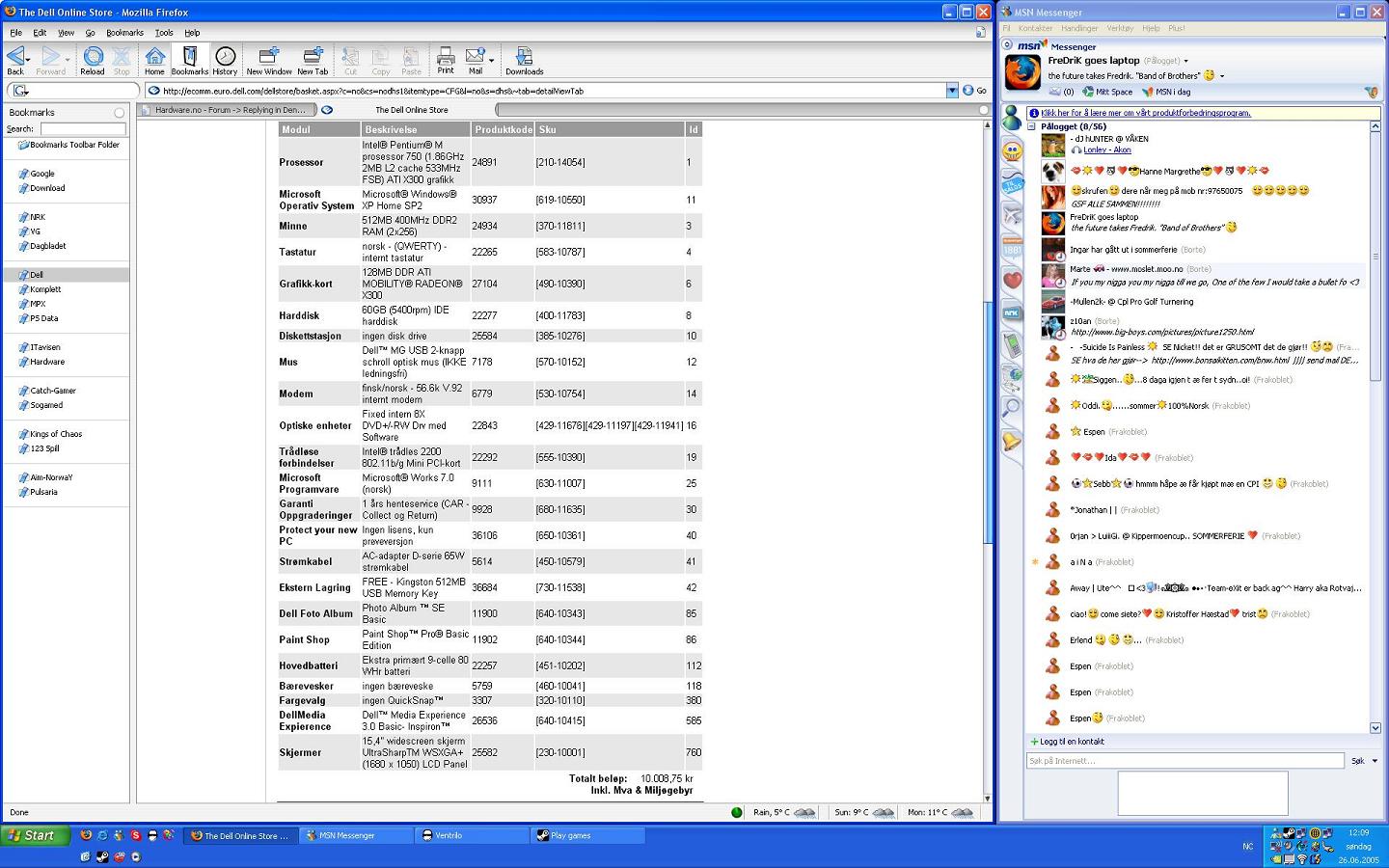
Task: Toggle the Bookmarks sidebar toolbar button
Action: (190, 60)
